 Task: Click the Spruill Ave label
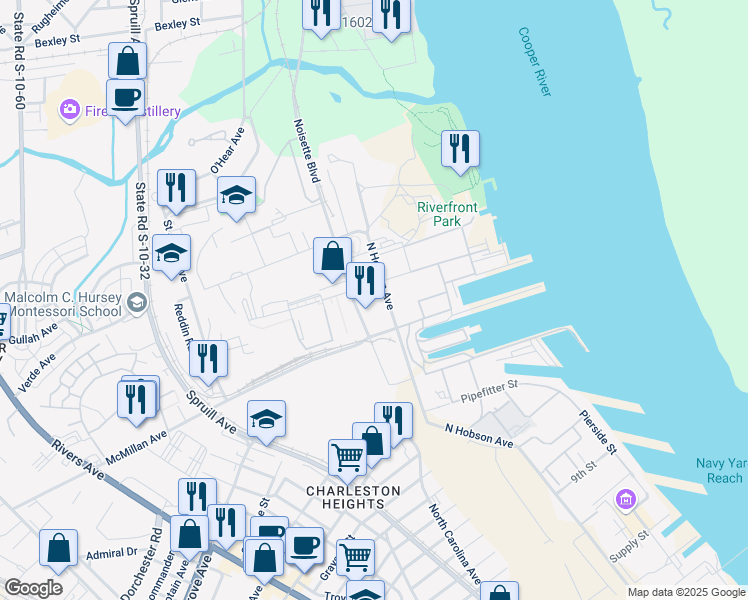(211, 413)
